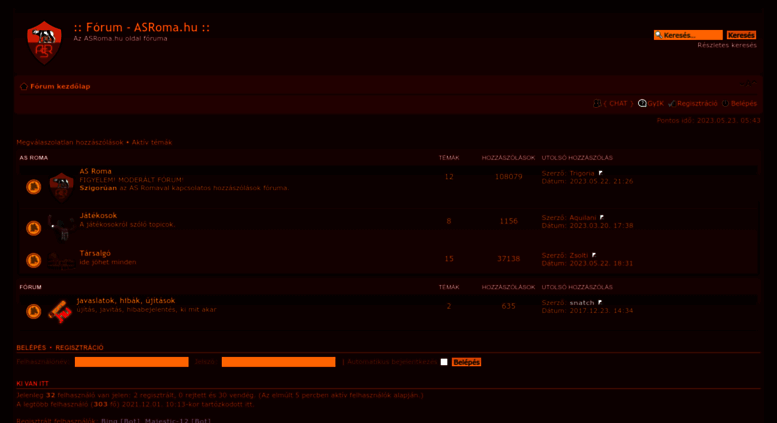
Task: Enable Automatikus bejelentkezés checkbox
Action: point(444,362)
